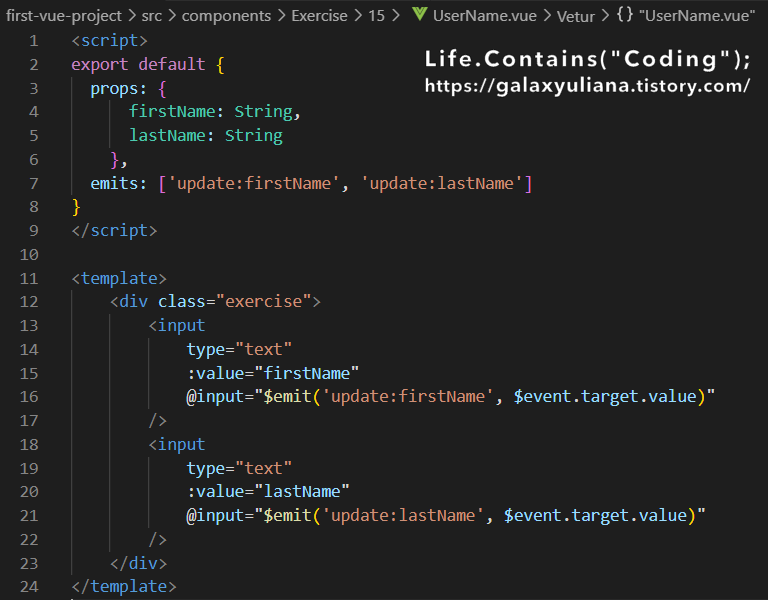768x600 pixels.
Task: Click the self-closing /> on line 17
Action: 158,420
